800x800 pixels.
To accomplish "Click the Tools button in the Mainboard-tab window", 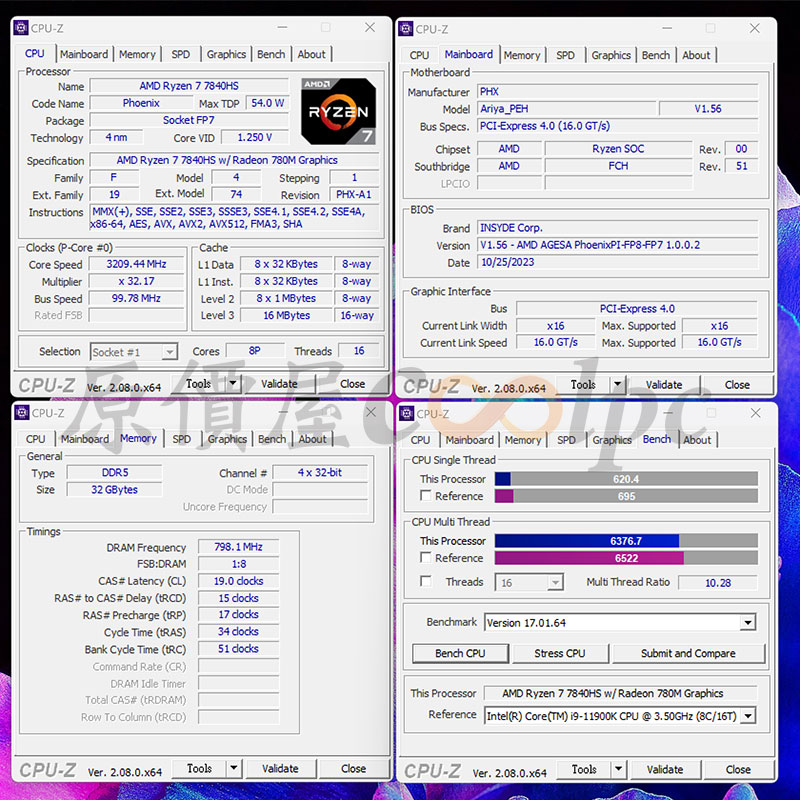I will [x=583, y=384].
